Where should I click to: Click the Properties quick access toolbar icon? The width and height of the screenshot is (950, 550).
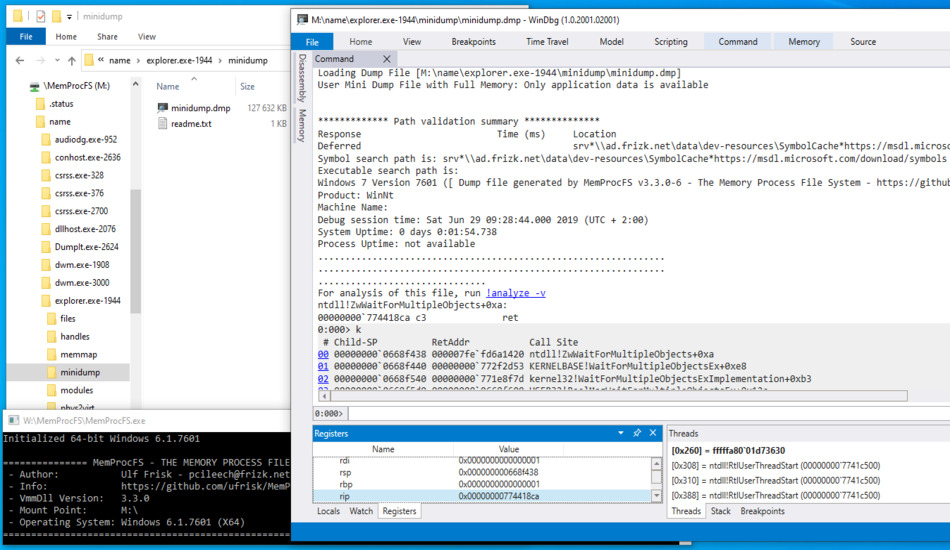pyautogui.click(x=40, y=16)
